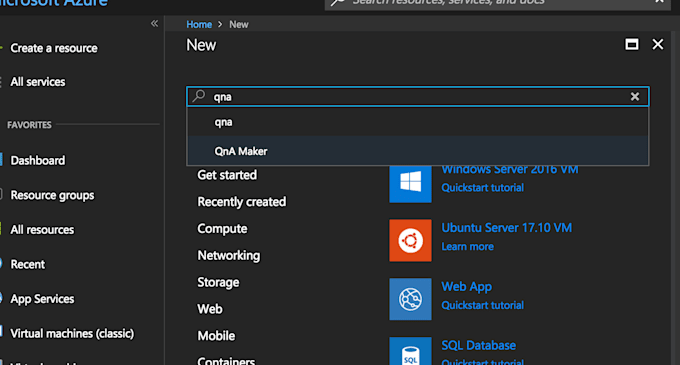Image resolution: width=680 pixels, height=365 pixels.
Task: Collapse the left sidebar with the double chevron
Action: point(154,23)
